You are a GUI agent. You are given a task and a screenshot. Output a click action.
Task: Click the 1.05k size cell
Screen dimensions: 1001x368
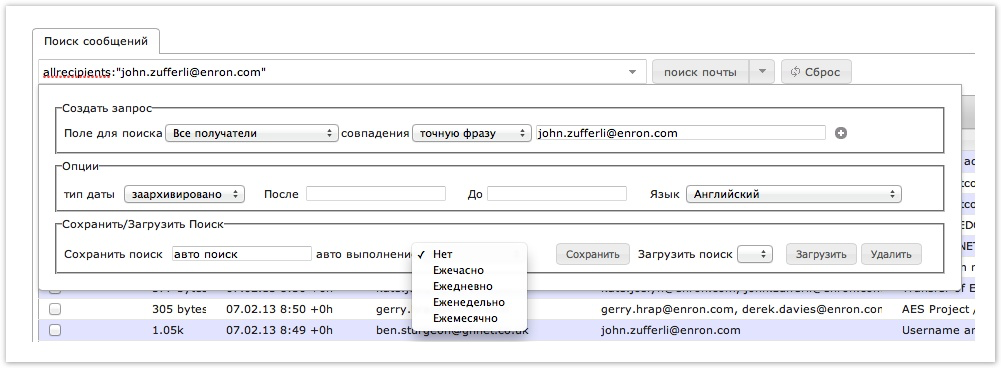pyautogui.click(x=168, y=330)
